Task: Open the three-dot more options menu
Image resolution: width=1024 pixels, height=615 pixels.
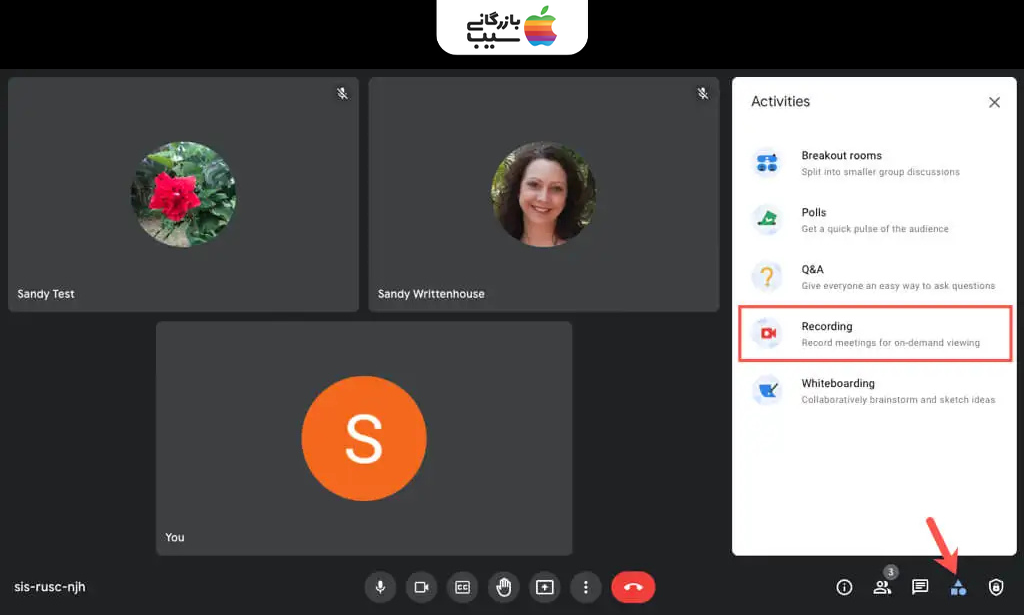Action: [x=586, y=587]
